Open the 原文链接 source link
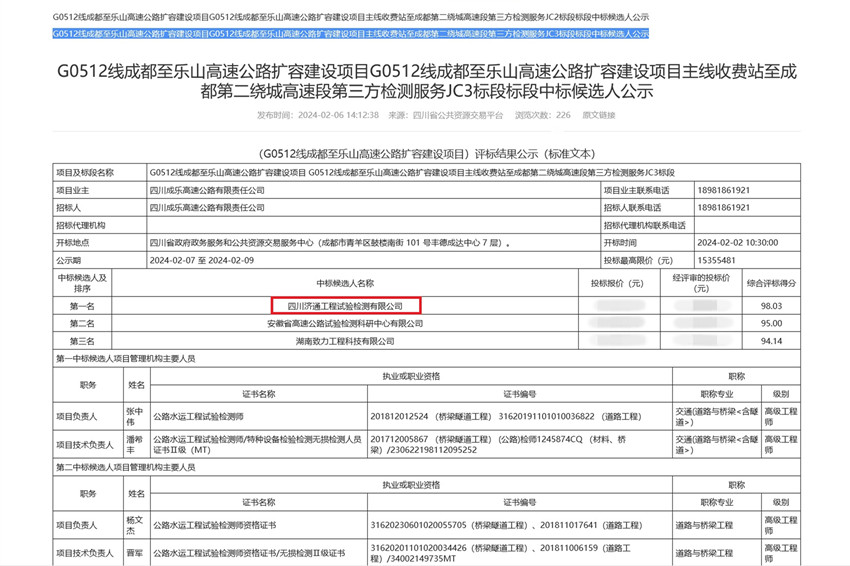 (598, 115)
